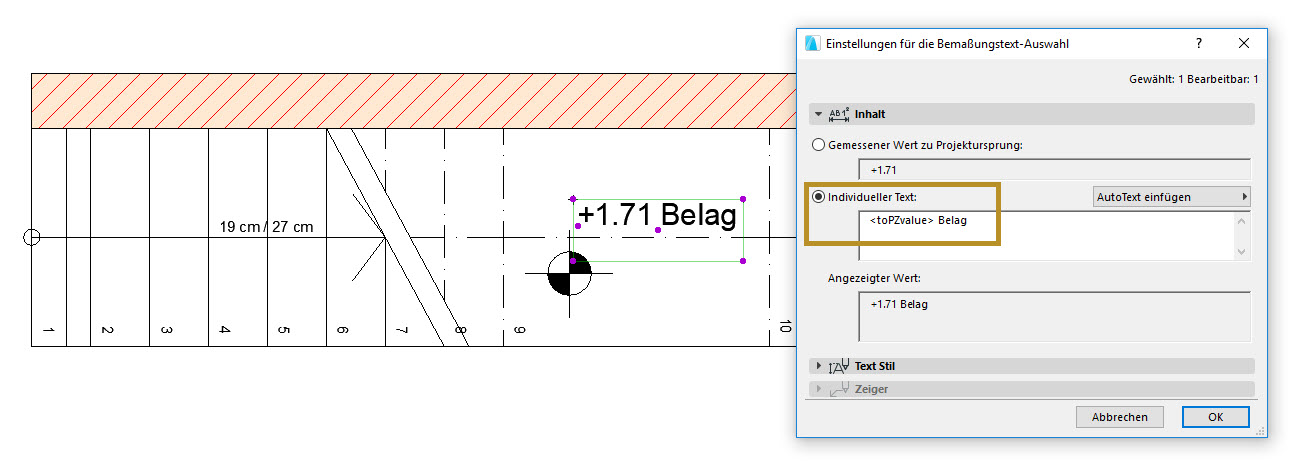Select the Gemessener Wert zu Projektursprung radio button

[x=819, y=145]
